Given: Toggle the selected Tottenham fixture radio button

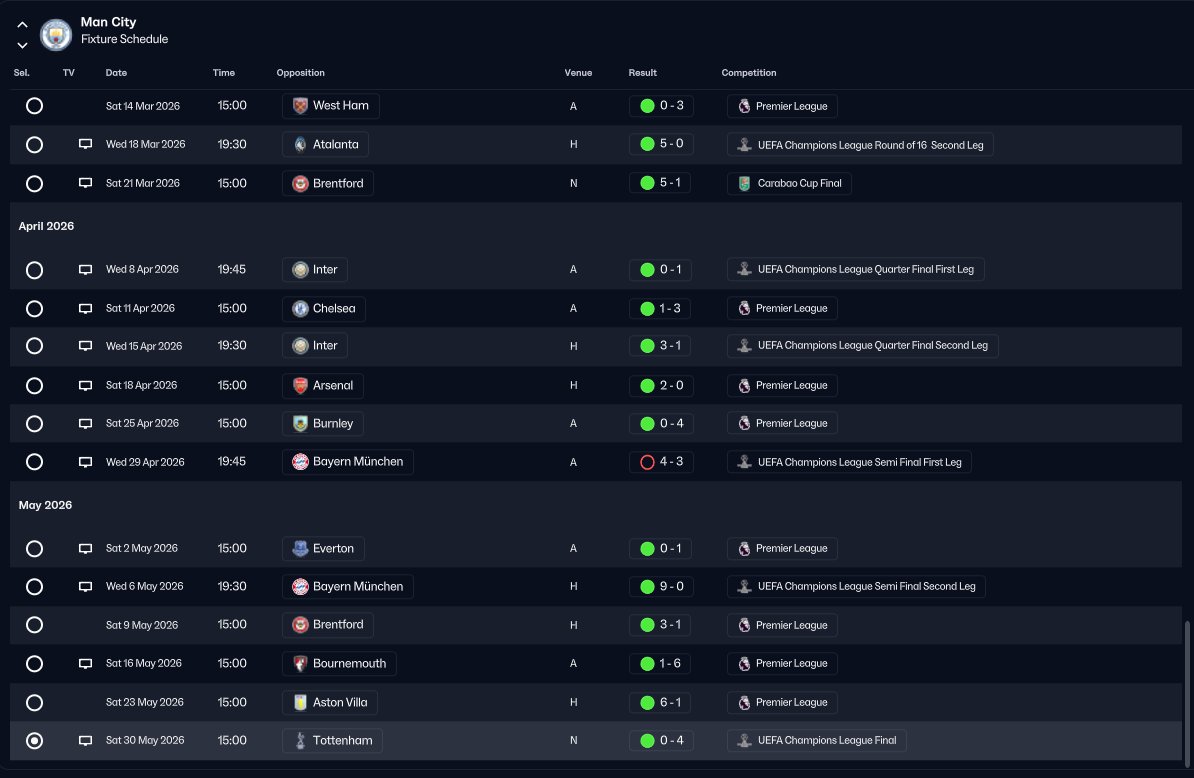Looking at the screenshot, I should coord(34,741).
